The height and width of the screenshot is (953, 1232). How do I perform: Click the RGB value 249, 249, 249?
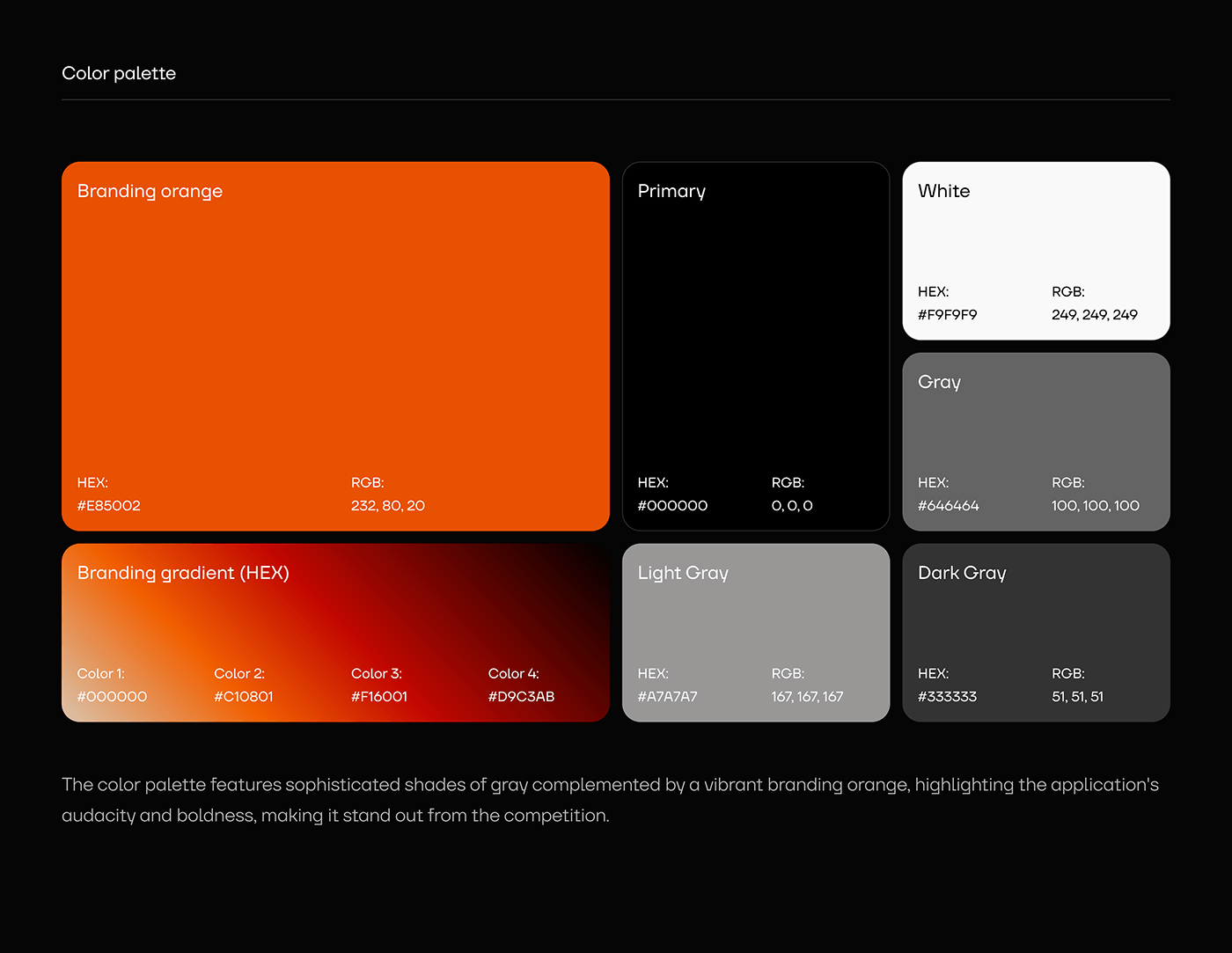pyautogui.click(x=1094, y=315)
